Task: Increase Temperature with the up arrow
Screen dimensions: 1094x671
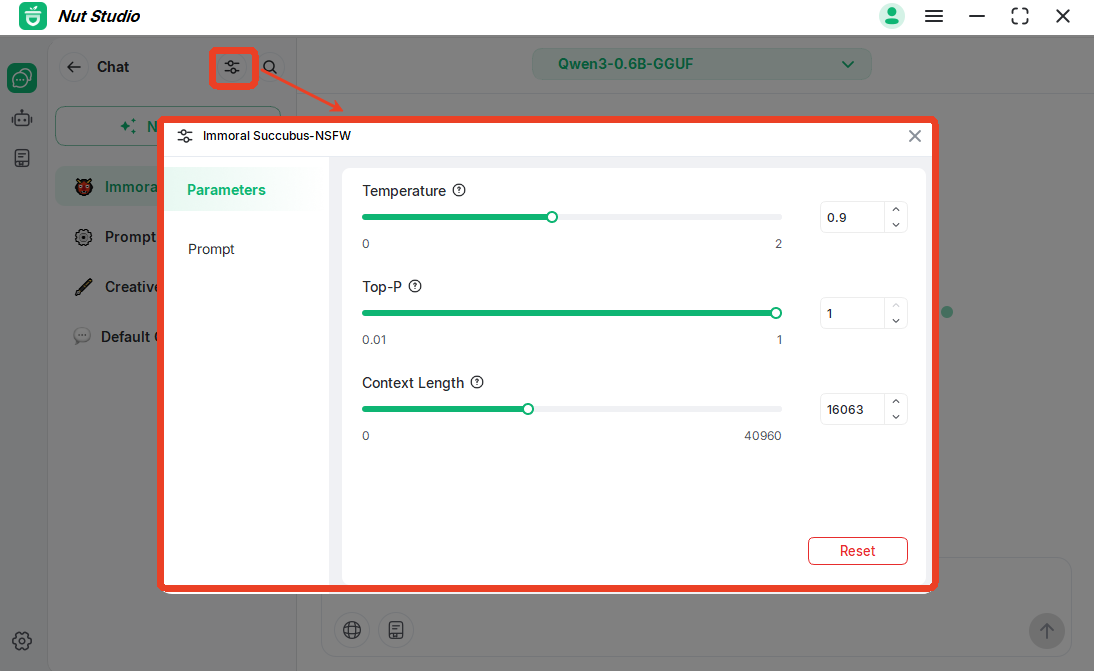Action: point(896,209)
